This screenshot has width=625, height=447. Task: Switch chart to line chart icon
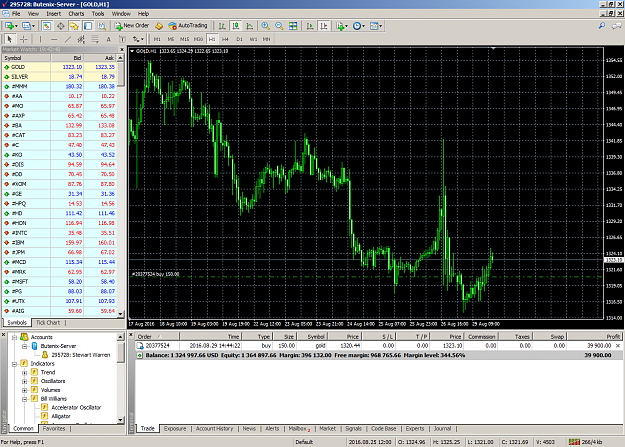coord(250,26)
